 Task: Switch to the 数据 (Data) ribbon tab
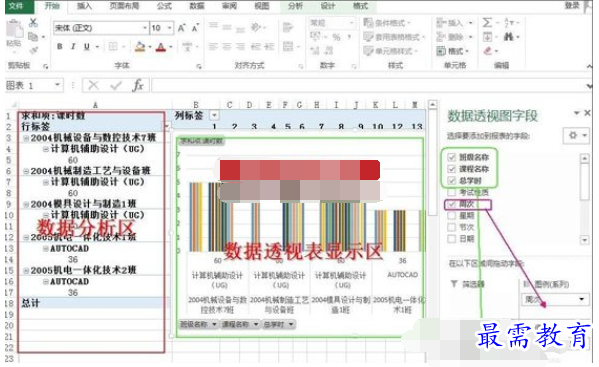(x=197, y=6)
